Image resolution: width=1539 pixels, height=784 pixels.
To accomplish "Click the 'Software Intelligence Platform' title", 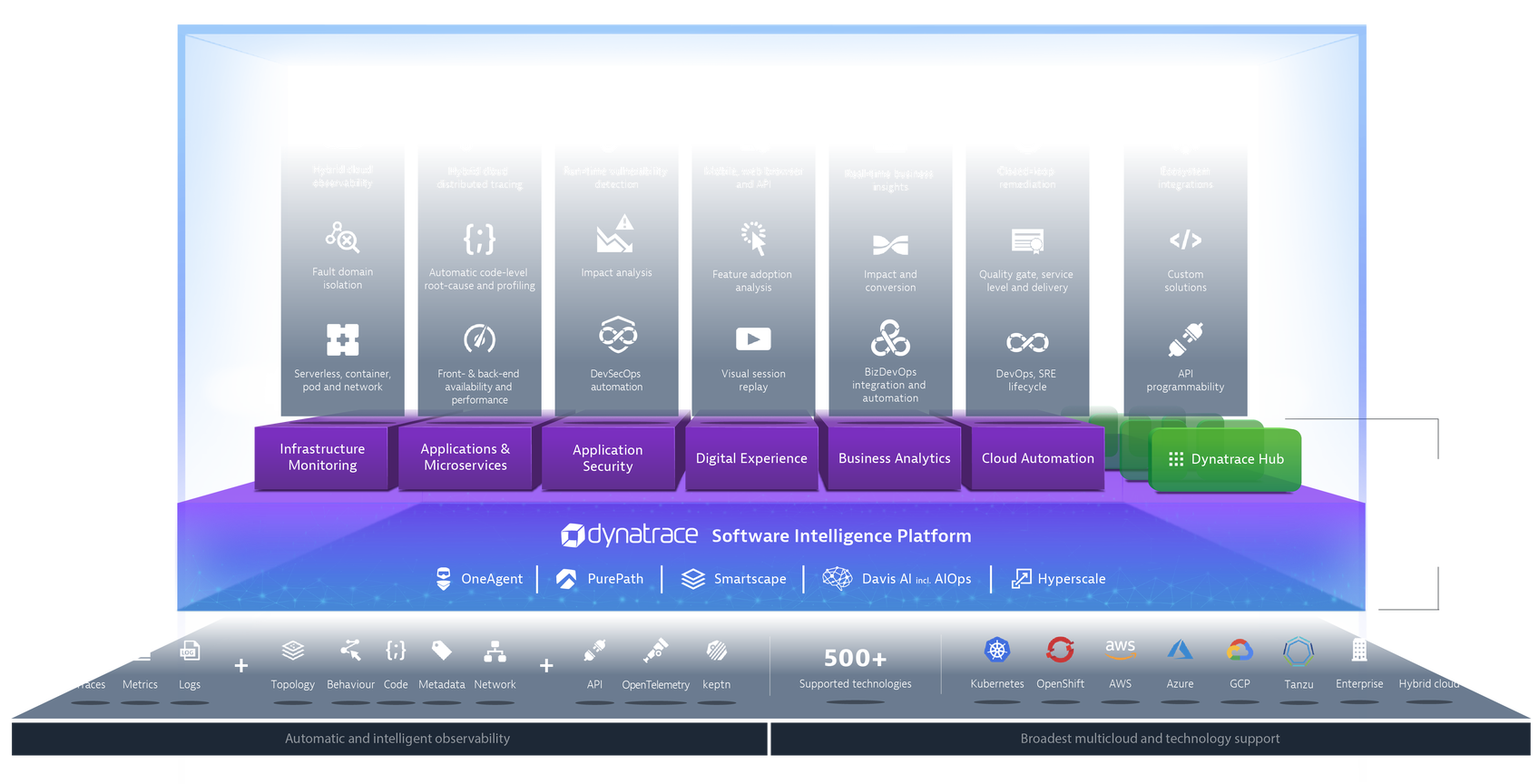I will tap(841, 535).
